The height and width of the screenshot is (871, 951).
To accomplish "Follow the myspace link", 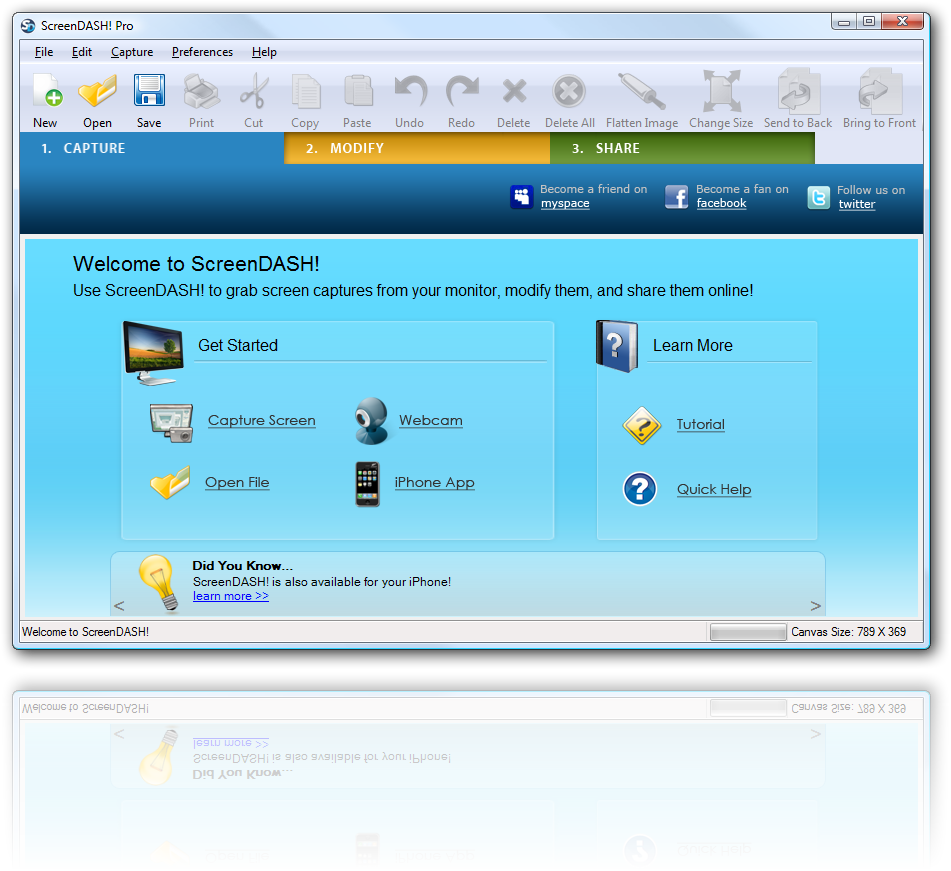I will click(565, 204).
